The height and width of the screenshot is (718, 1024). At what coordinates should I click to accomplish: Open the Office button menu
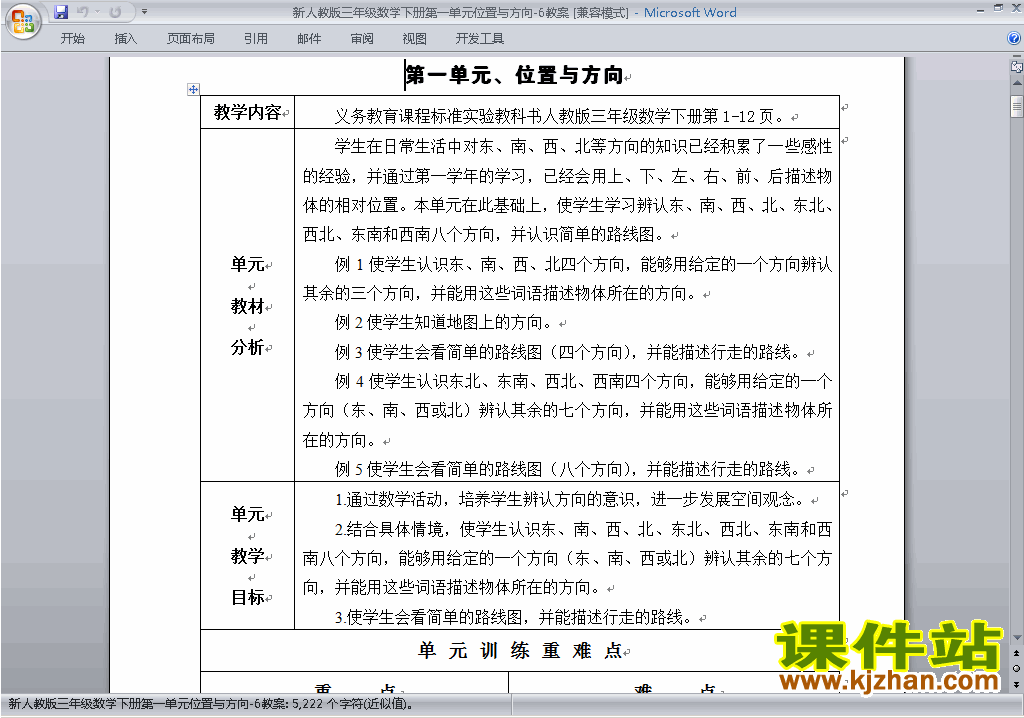coord(23,21)
